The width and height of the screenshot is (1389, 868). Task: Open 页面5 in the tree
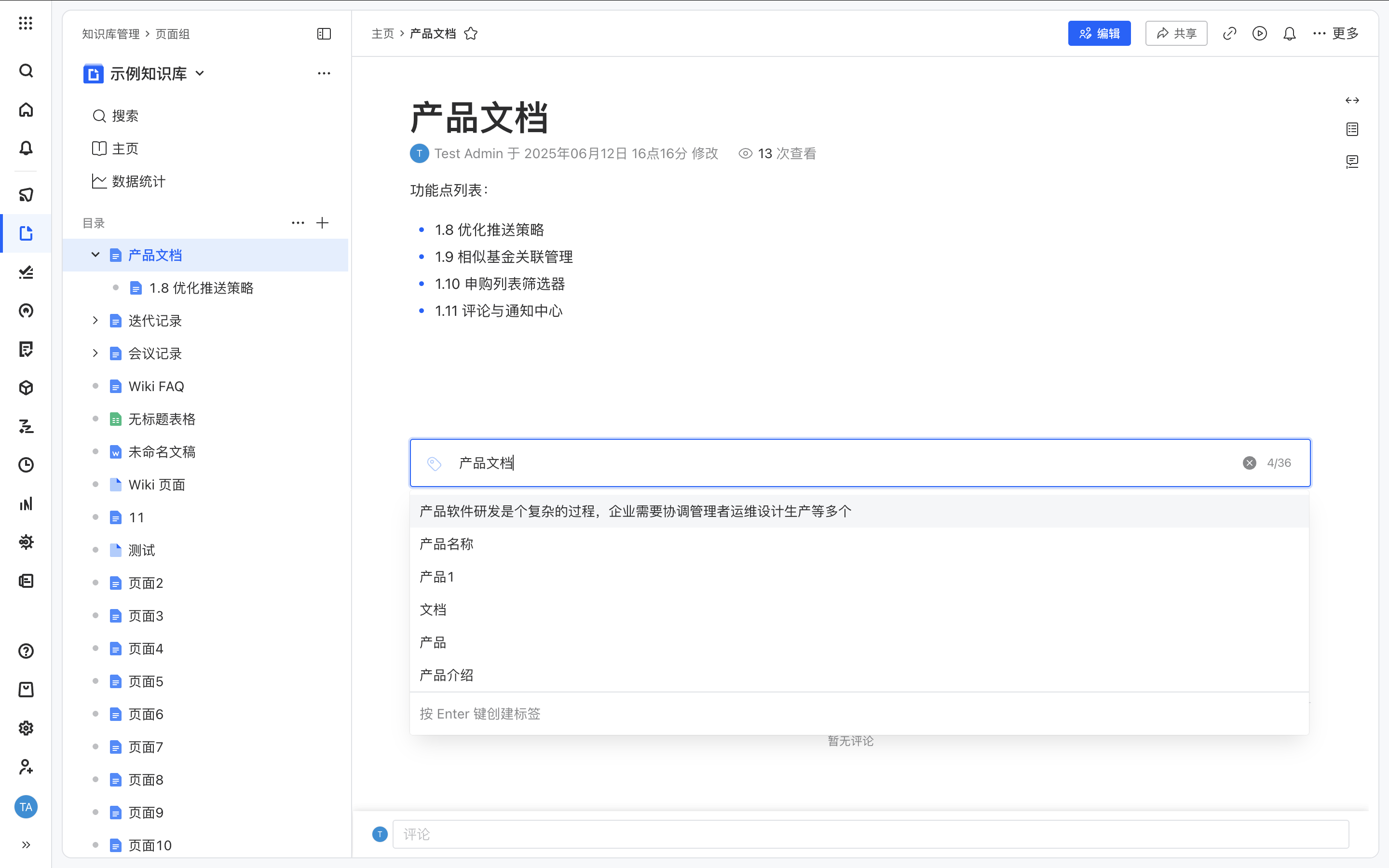coord(145,681)
